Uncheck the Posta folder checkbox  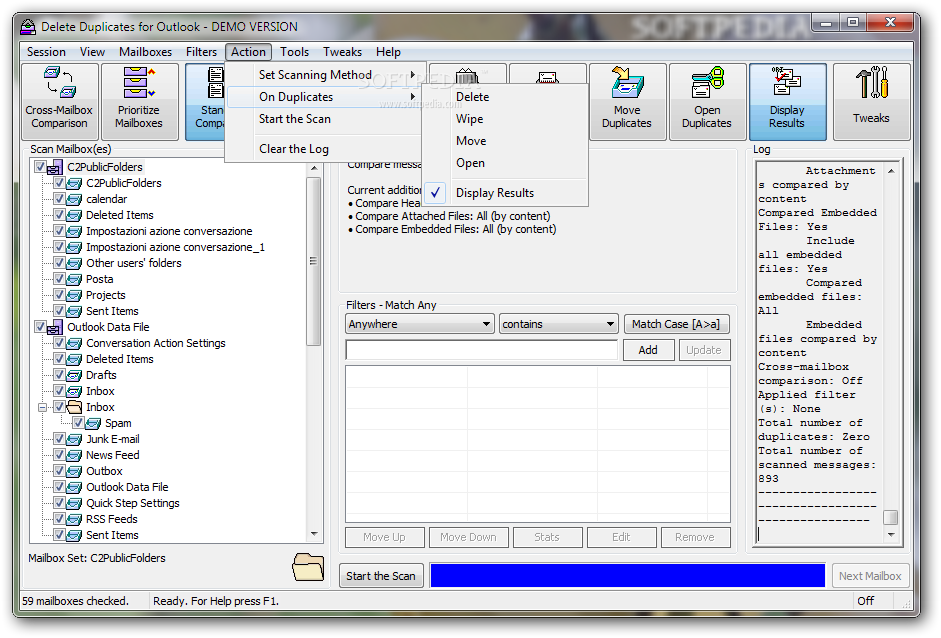click(59, 278)
